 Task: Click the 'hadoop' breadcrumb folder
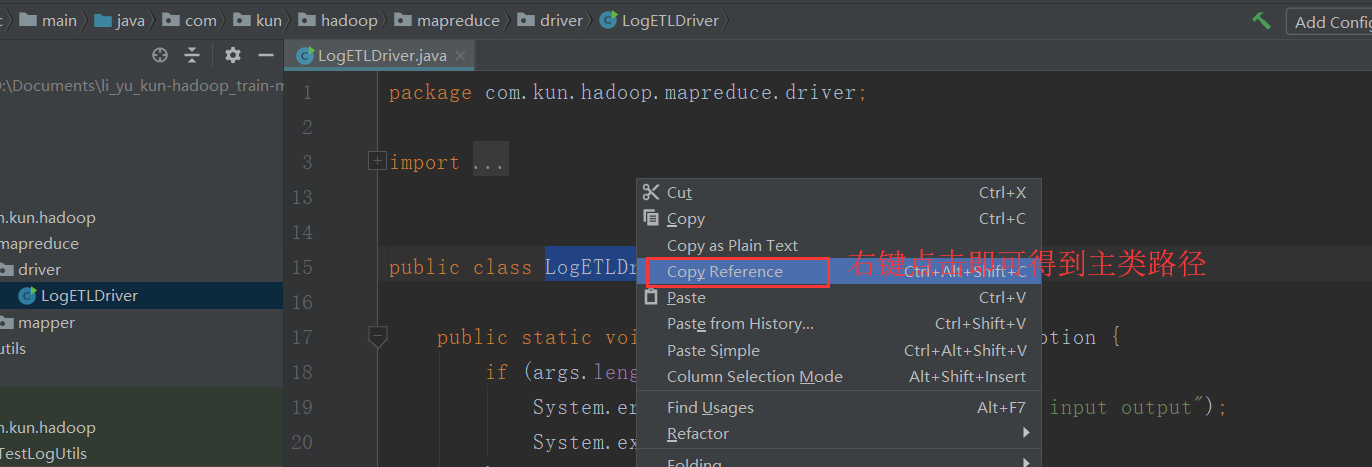click(x=338, y=20)
